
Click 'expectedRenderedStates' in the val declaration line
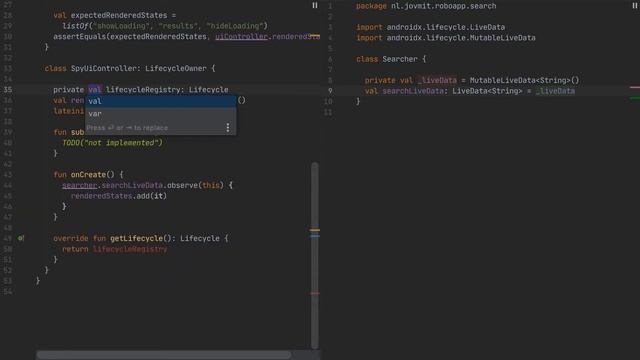tap(119, 16)
